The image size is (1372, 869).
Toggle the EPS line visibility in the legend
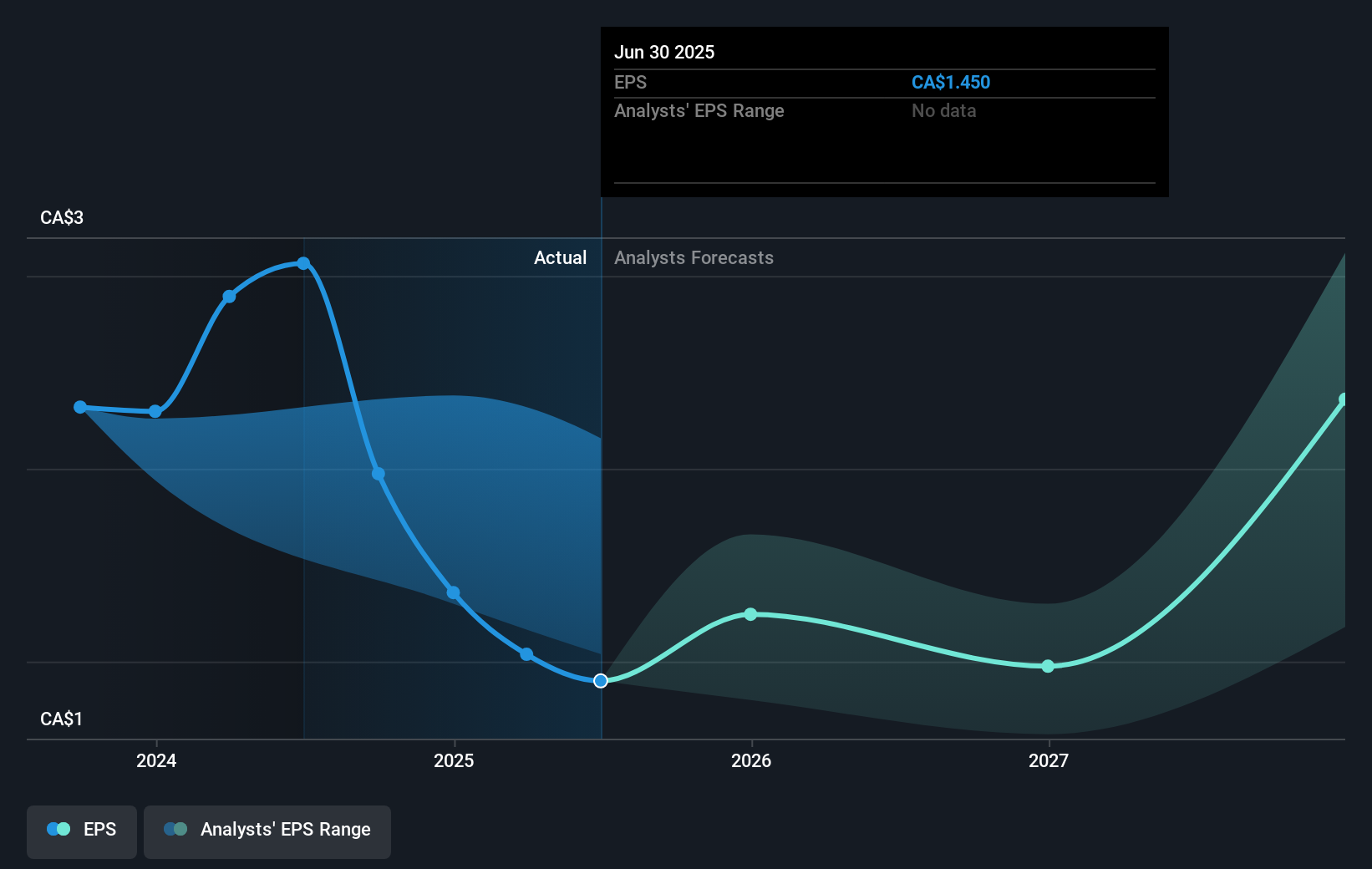[x=81, y=831]
